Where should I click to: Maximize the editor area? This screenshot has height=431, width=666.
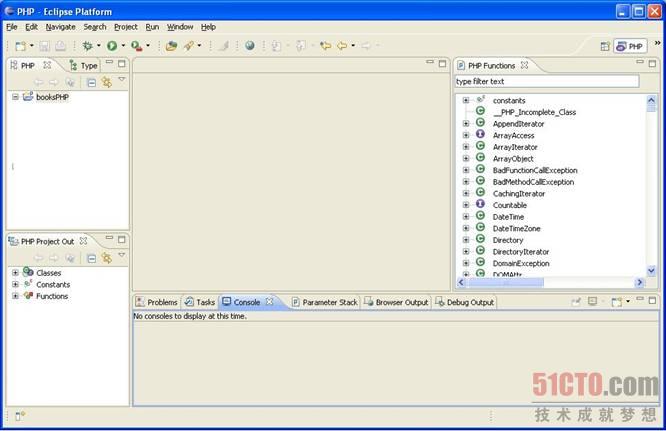[x=443, y=64]
